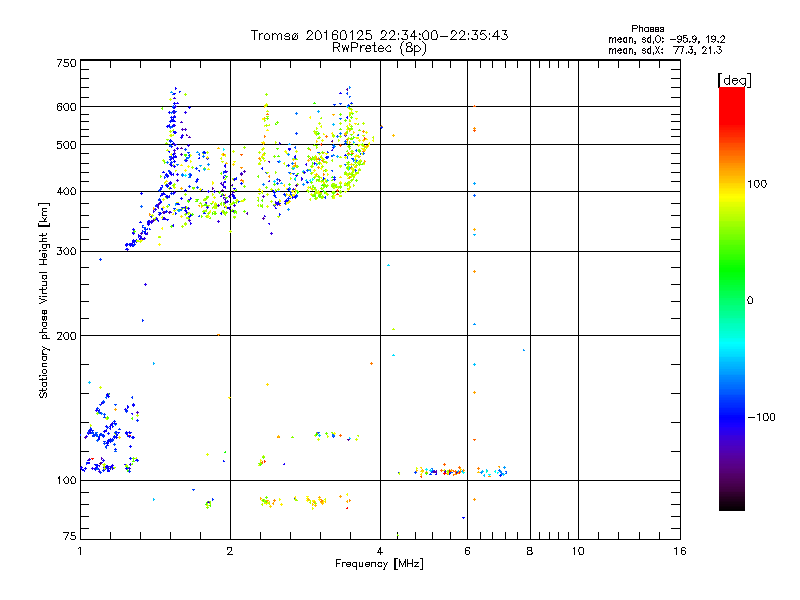Click y-axis tick label '300'
Image resolution: width=800 pixels, height=600 pixels.
[66, 252]
